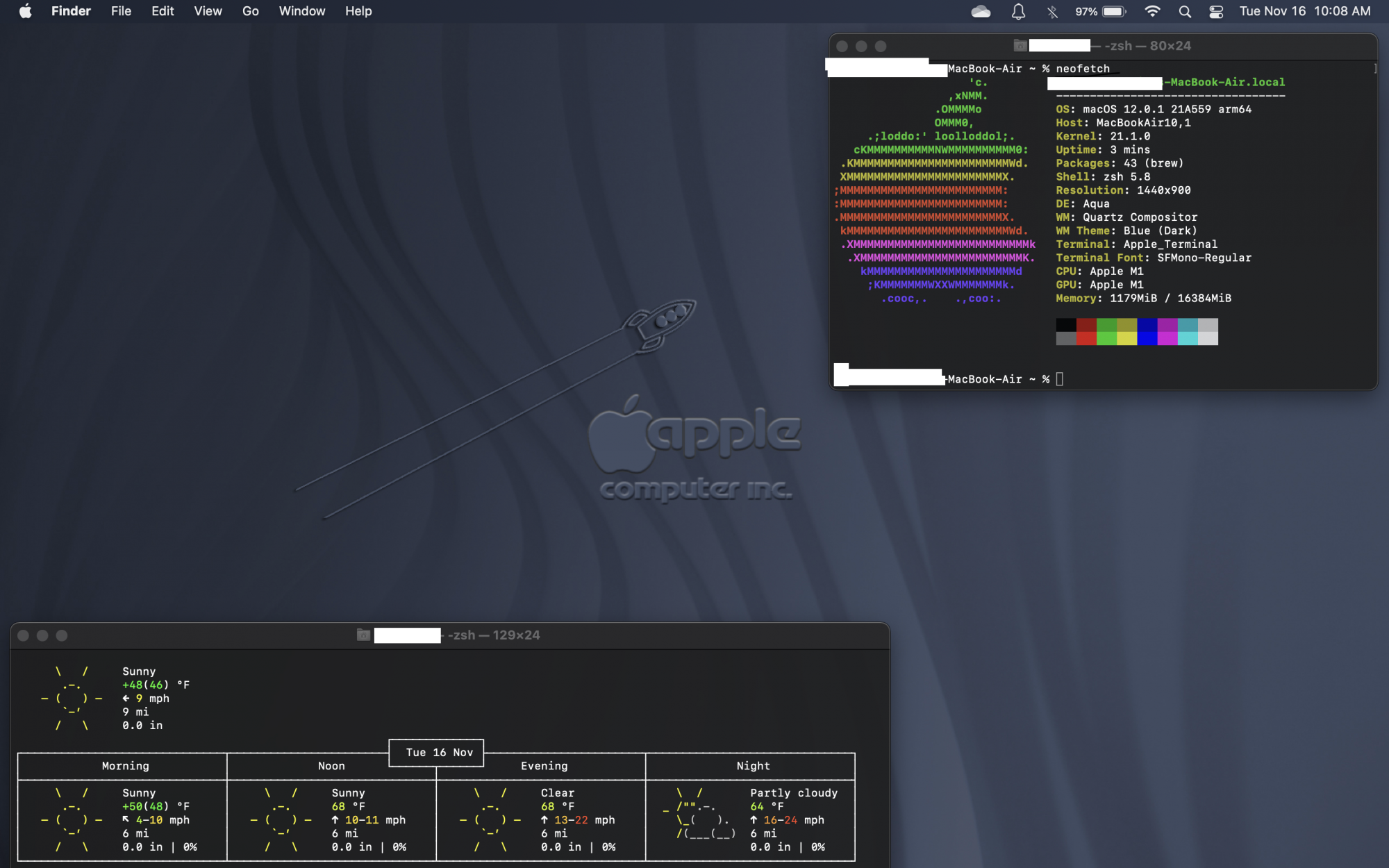
Task: Click the terminal prompt cursor in neofetch window
Action: pos(1060,378)
